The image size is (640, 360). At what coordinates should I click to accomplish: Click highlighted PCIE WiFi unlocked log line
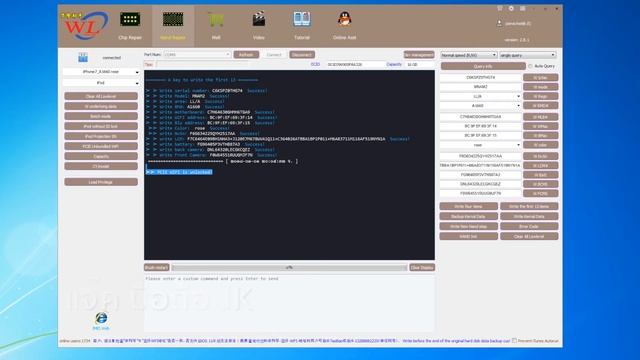coord(179,172)
